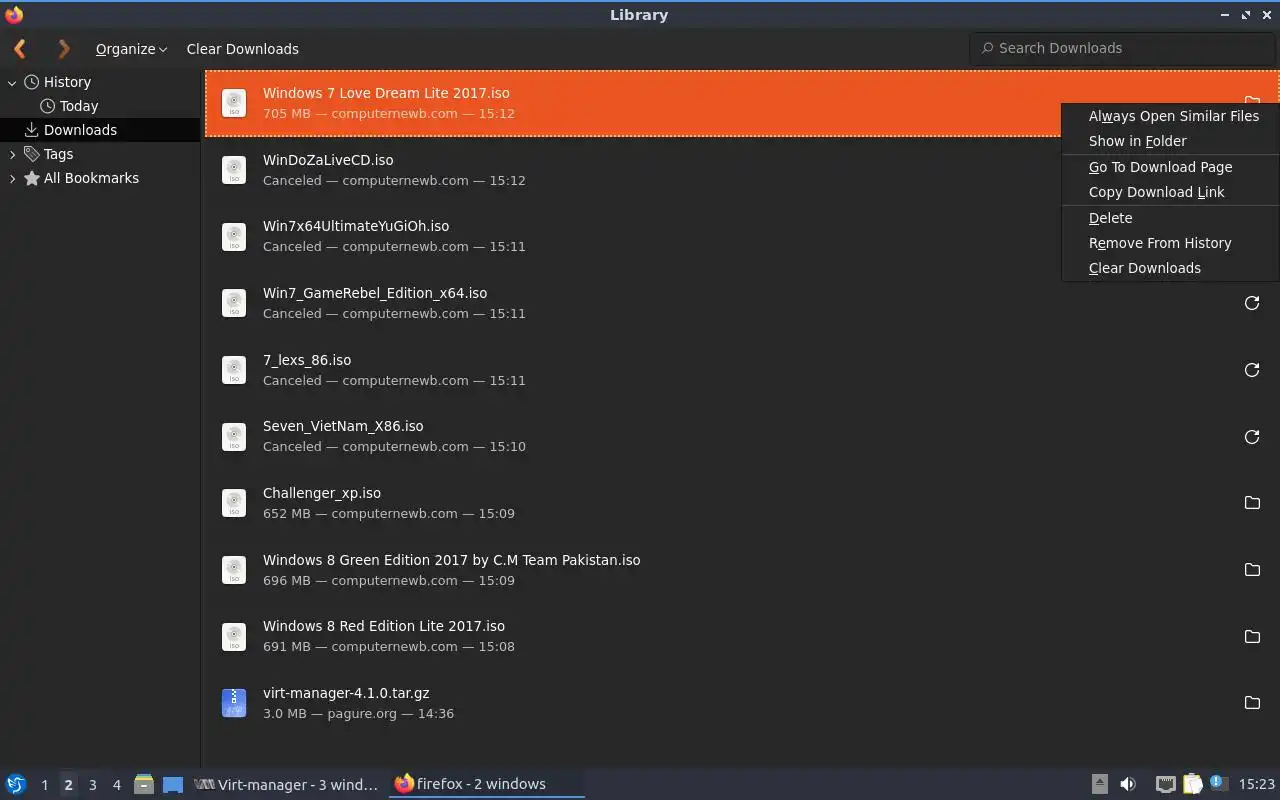Switch to workspace 4

[116, 785]
